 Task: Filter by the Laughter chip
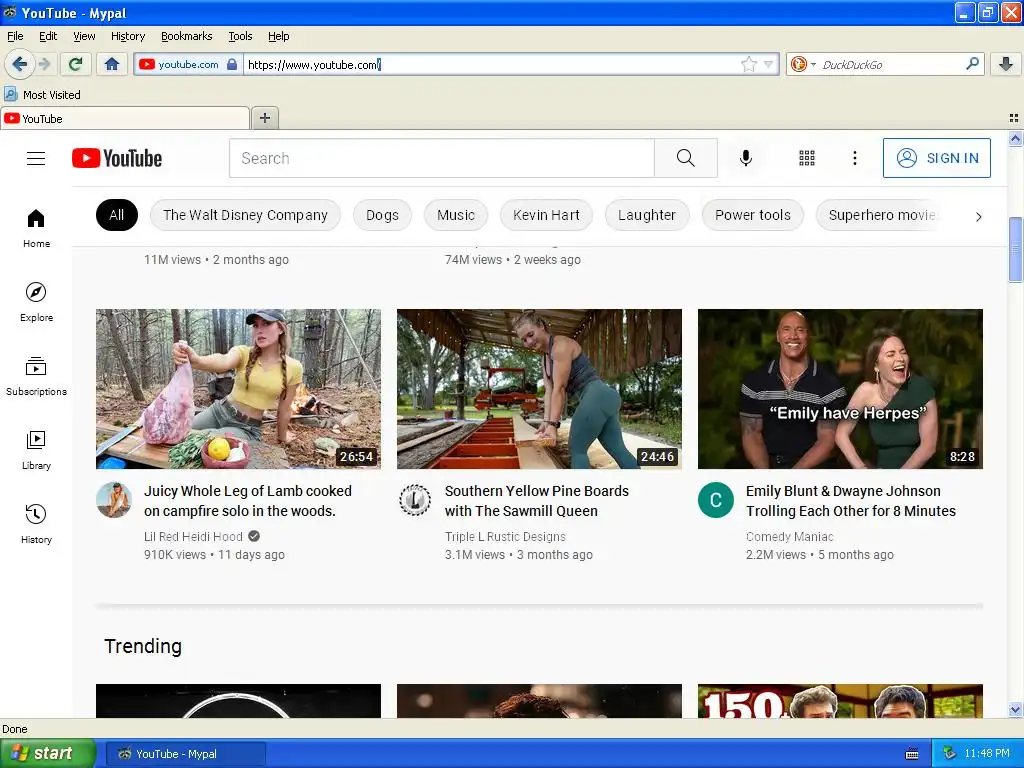click(647, 215)
